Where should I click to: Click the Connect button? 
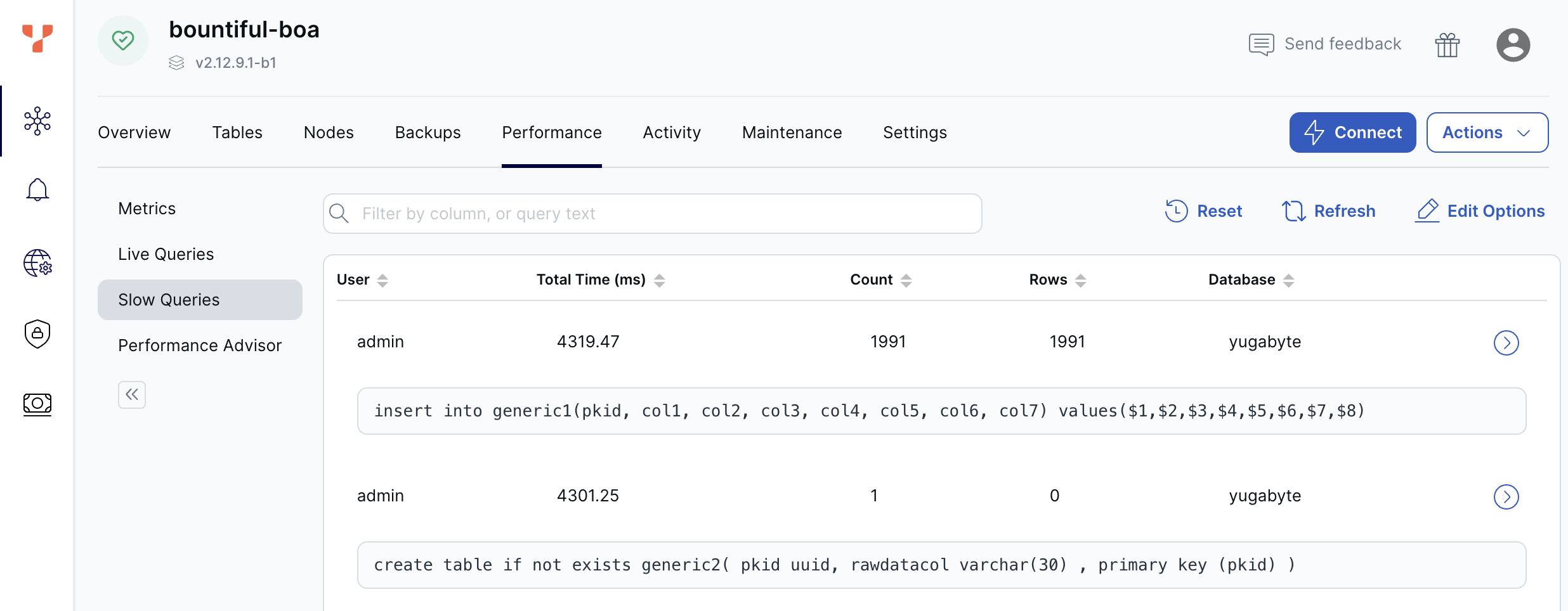tap(1352, 132)
